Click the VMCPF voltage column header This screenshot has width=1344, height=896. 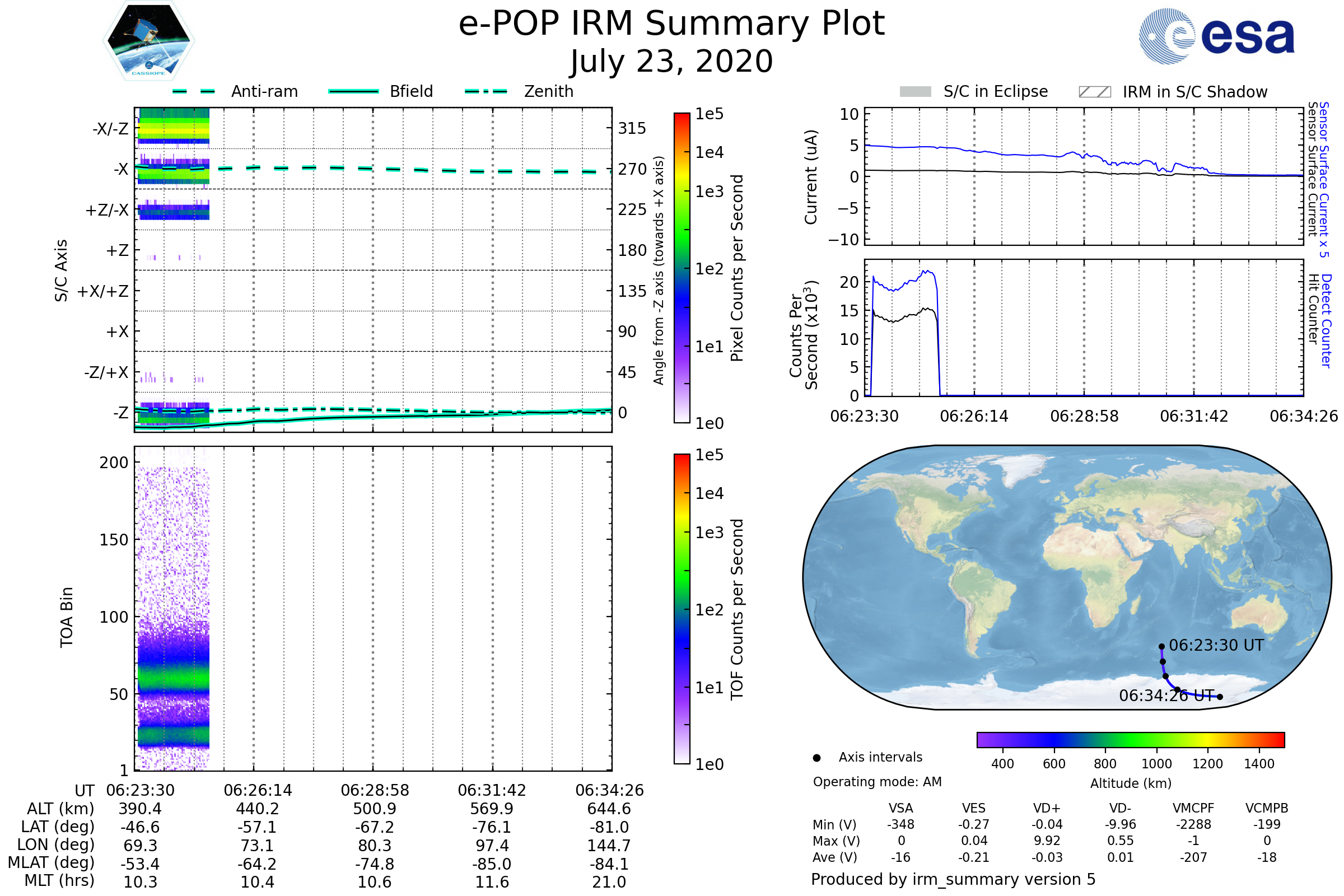(1193, 808)
